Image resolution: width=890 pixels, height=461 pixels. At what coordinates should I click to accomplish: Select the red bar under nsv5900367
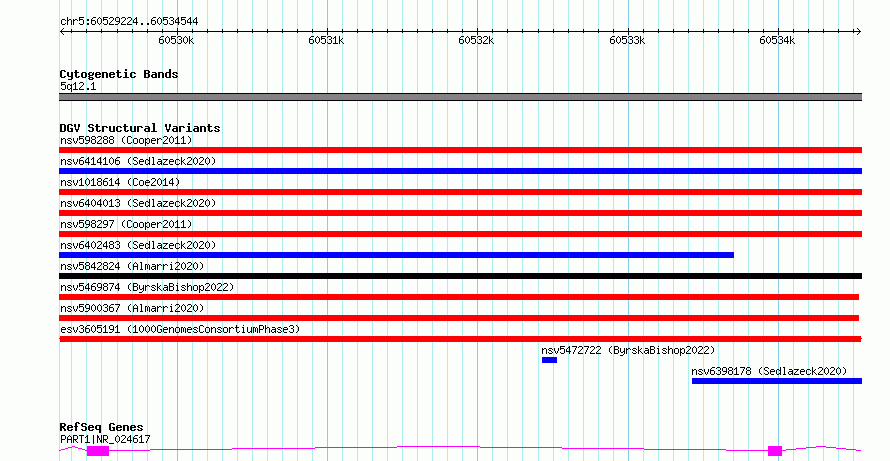click(x=459, y=318)
